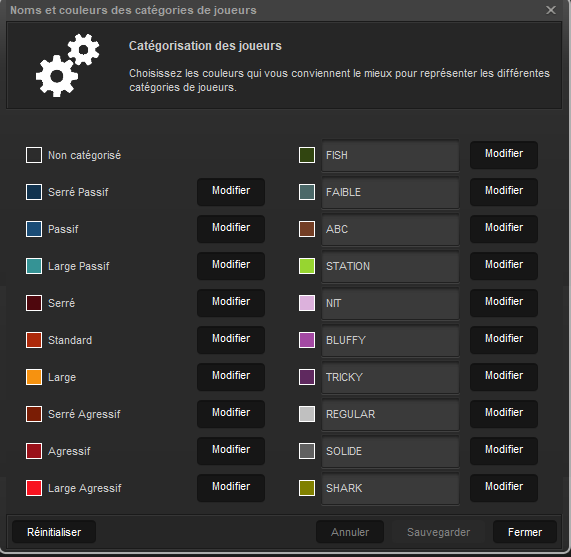This screenshot has height=557, width=571.
Task: Click the Fermer button
Action: [x=525, y=532]
